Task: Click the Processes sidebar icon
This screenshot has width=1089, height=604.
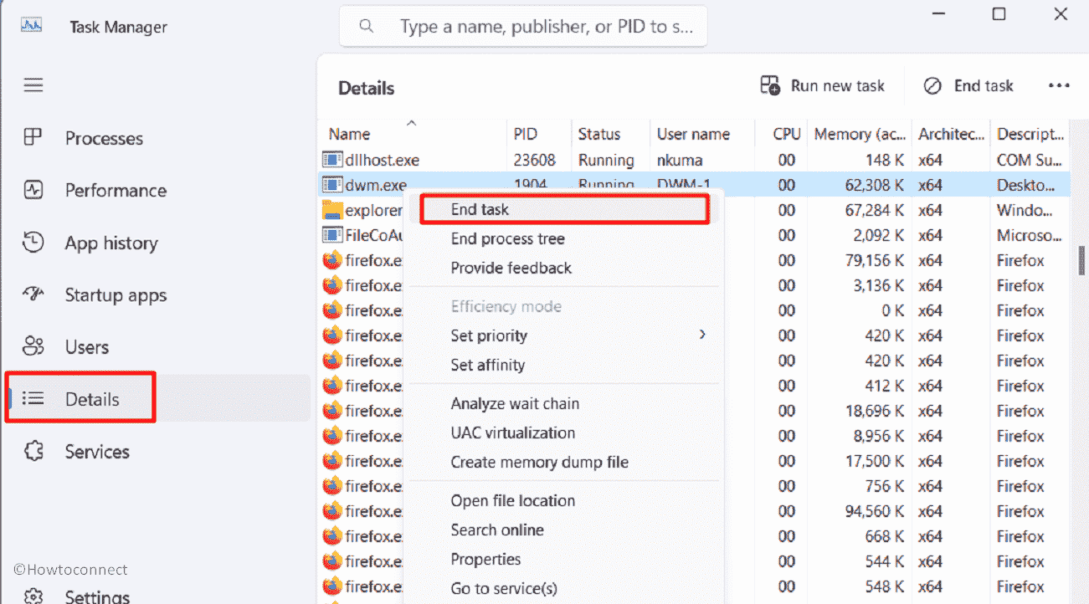Action: click(x=33, y=137)
